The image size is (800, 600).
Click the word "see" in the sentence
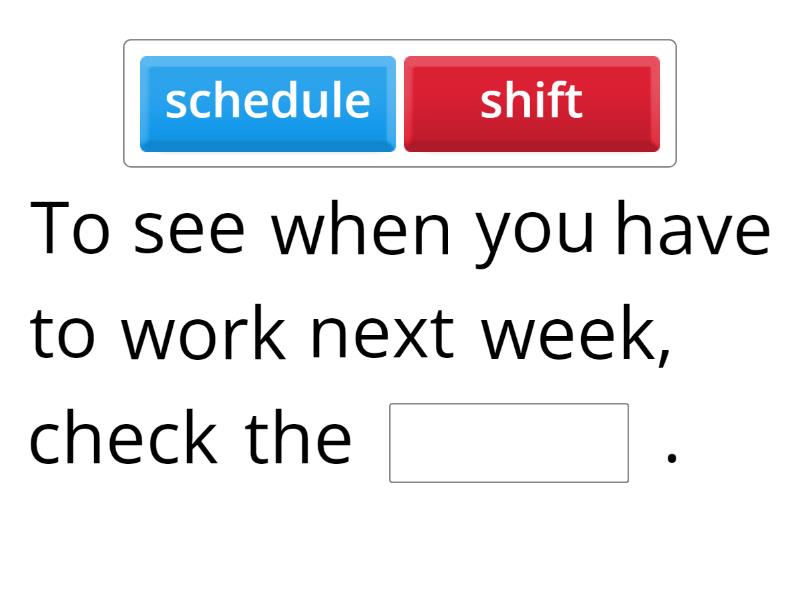pos(189,230)
